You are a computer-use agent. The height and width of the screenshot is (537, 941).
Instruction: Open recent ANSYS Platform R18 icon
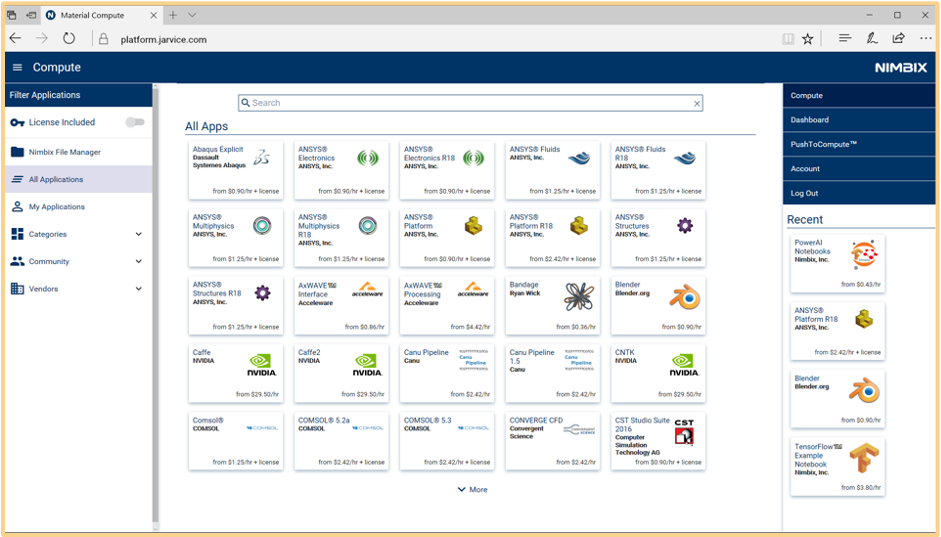tap(864, 319)
